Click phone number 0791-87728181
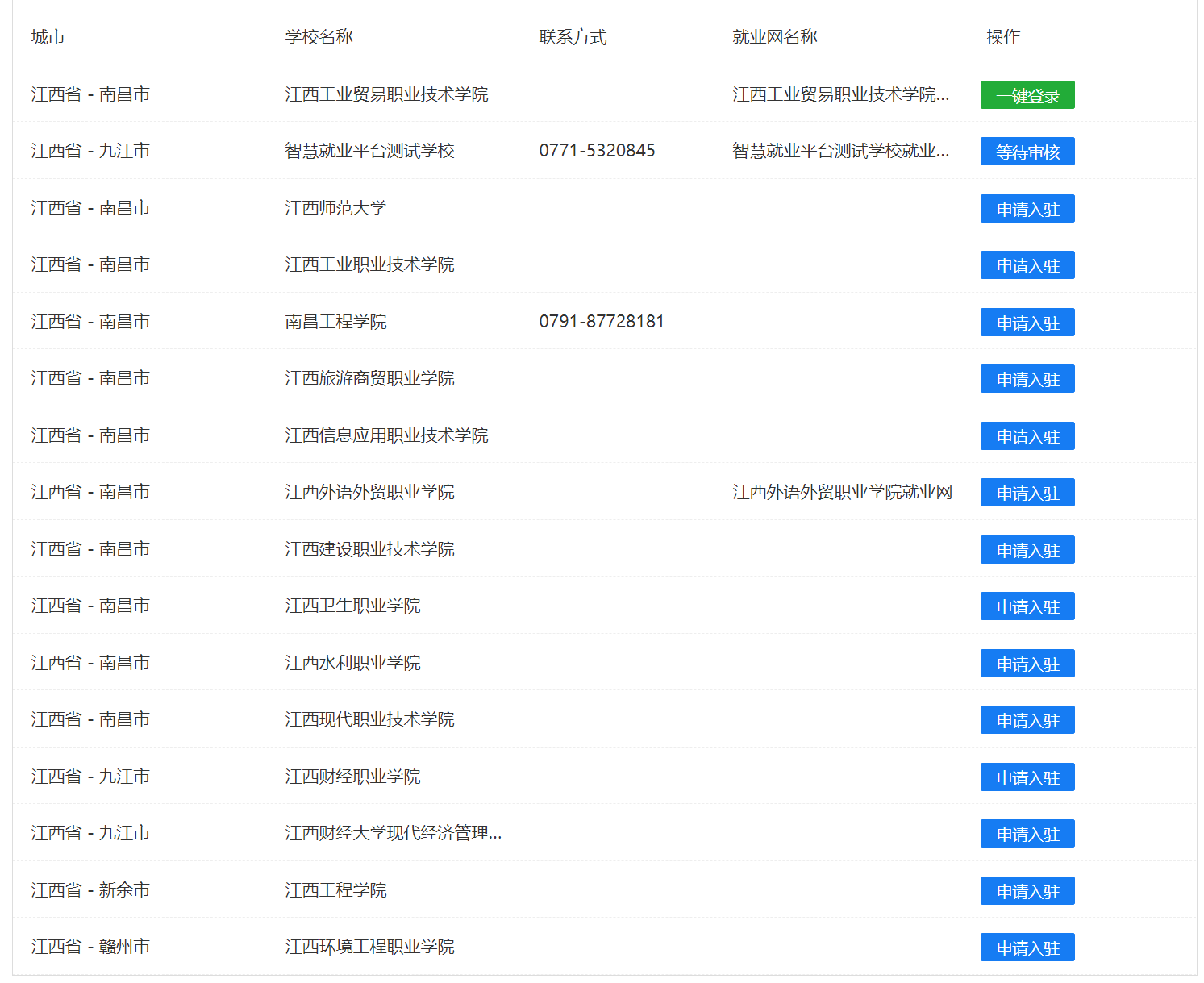This screenshot has width=1204, height=983. click(602, 322)
